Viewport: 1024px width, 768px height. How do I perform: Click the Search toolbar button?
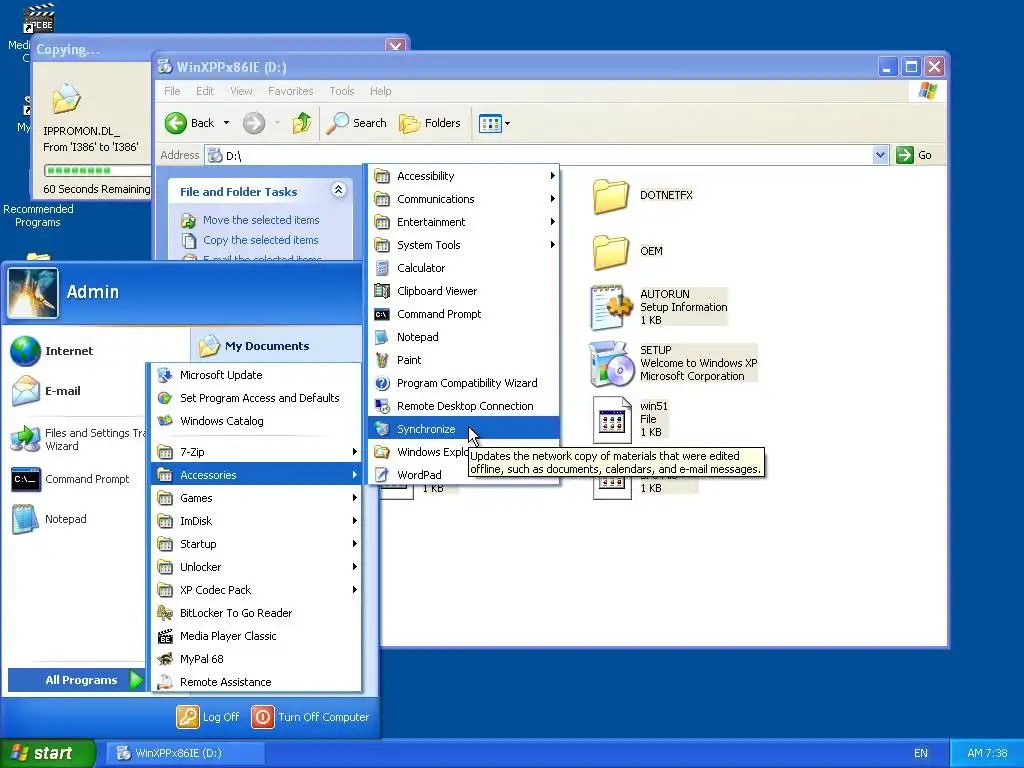[357, 123]
